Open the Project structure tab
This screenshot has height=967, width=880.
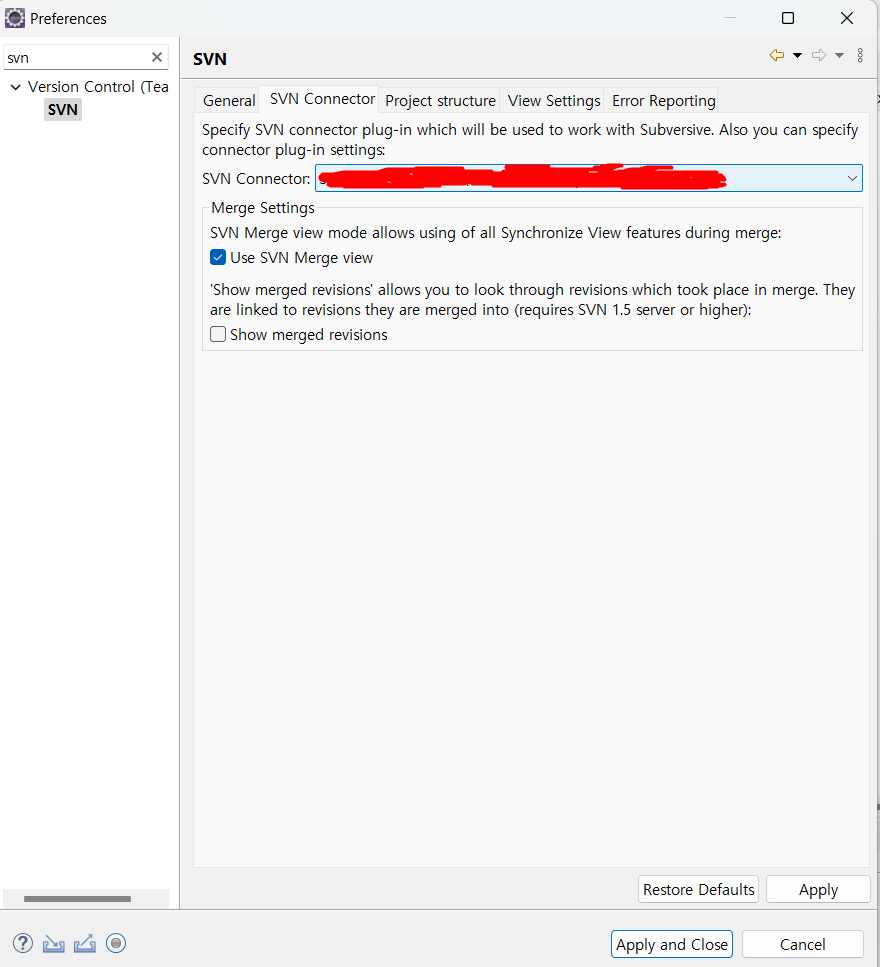coord(440,101)
